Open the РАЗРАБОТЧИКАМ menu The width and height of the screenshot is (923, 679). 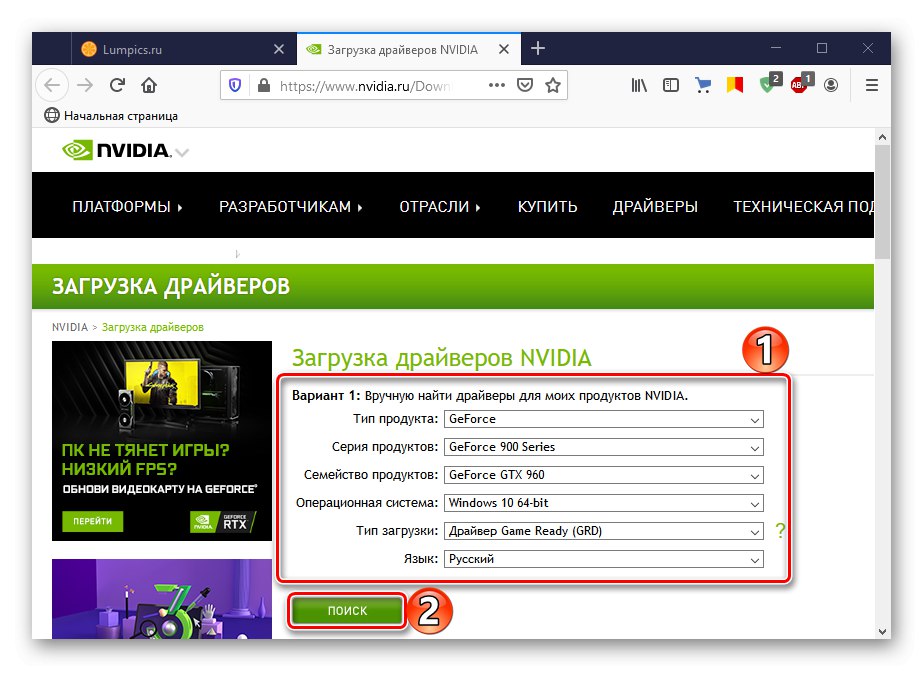[291, 207]
